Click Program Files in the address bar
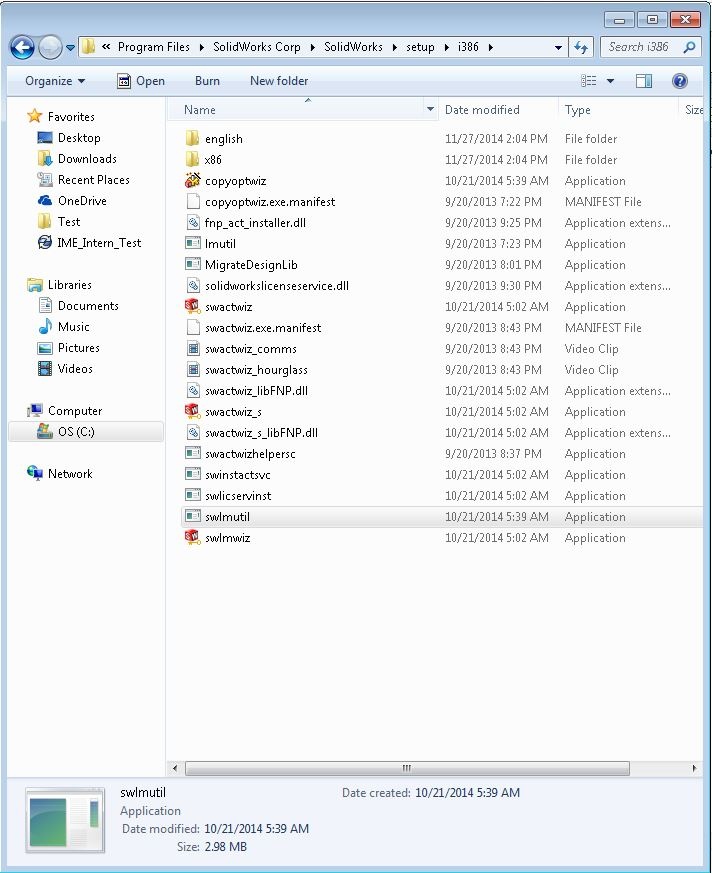712x873 pixels. [x=154, y=47]
